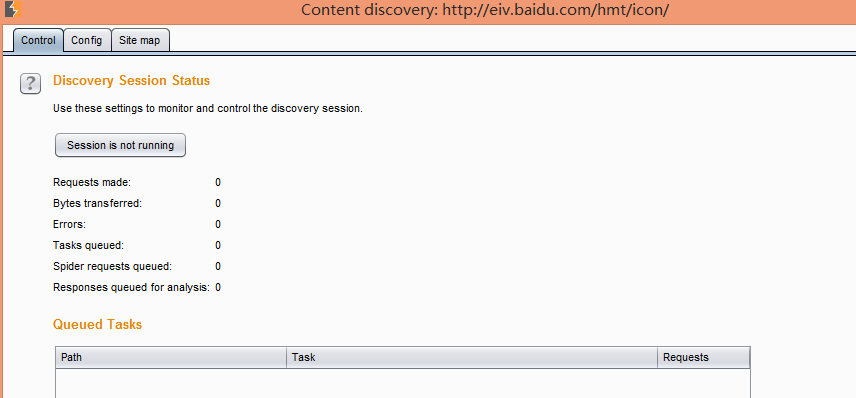
Task: Open the Config tab
Action: pyautogui.click(x=87, y=40)
